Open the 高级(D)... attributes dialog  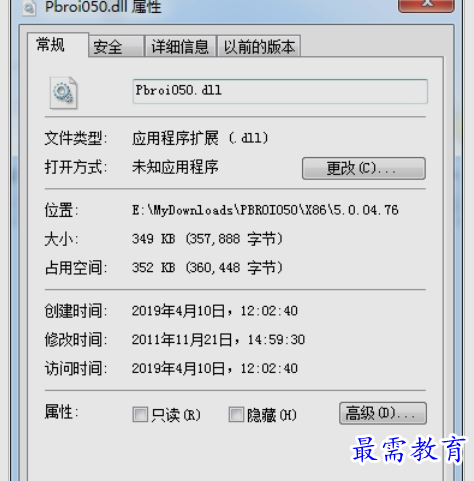(383, 413)
